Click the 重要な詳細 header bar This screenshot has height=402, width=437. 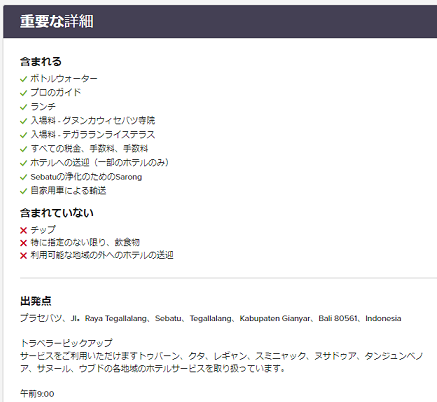[220, 21]
